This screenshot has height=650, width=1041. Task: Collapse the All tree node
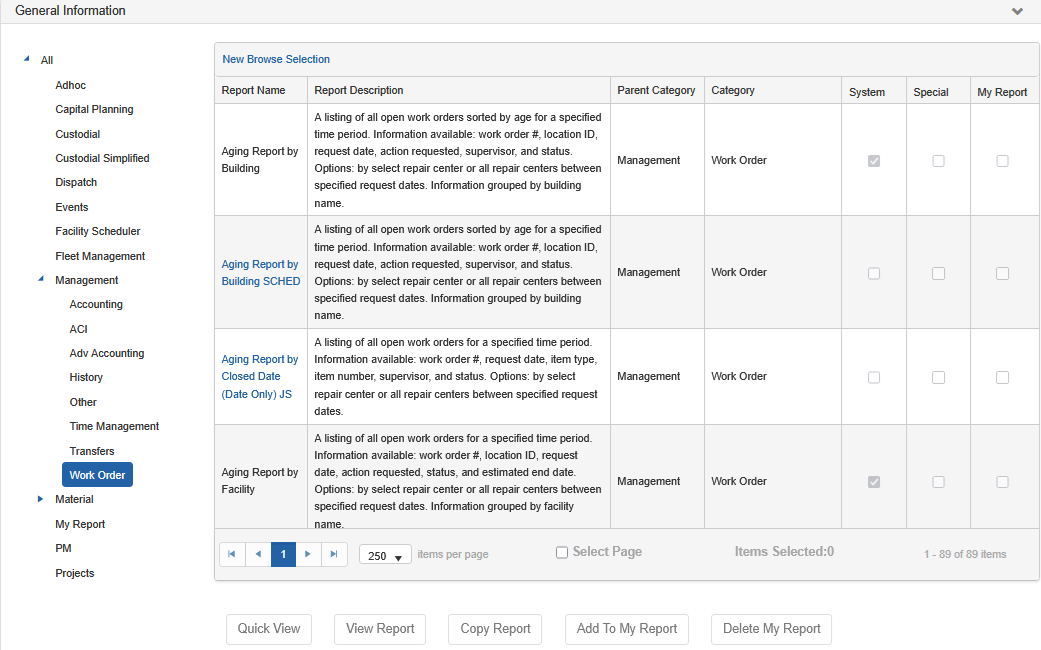(x=27, y=59)
